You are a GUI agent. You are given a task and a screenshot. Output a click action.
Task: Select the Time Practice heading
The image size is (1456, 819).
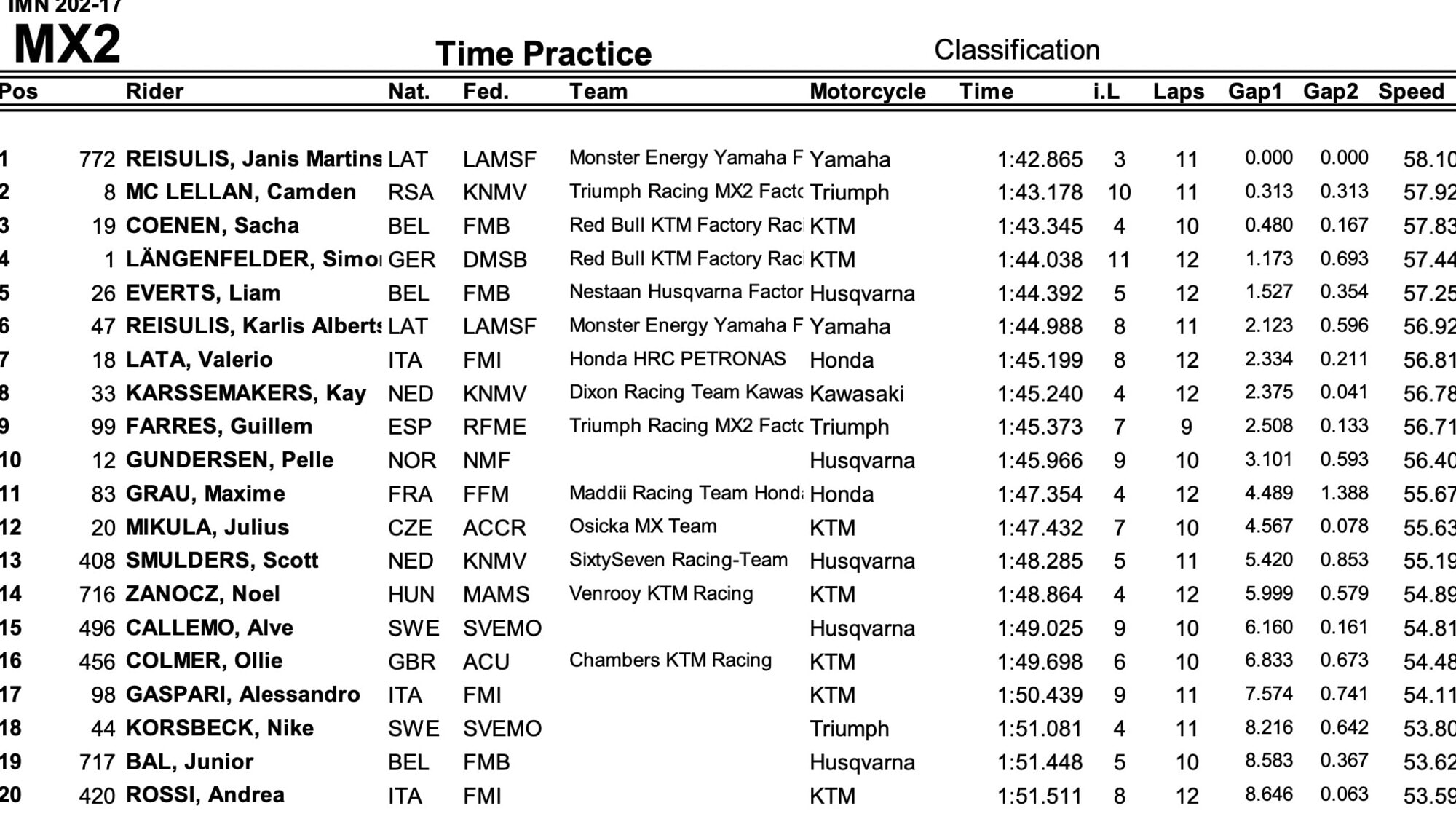click(x=543, y=54)
